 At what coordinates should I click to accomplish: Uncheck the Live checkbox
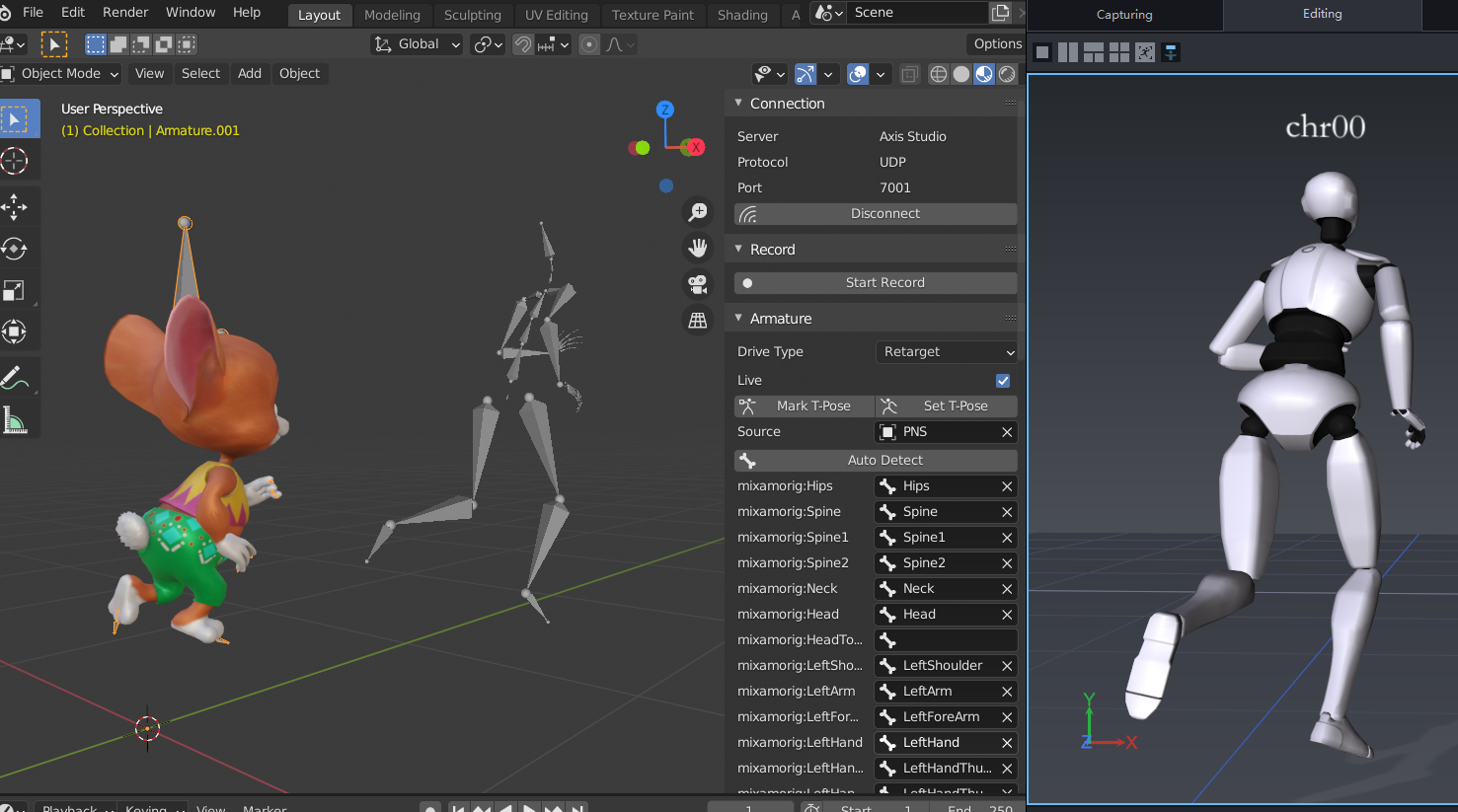1003,381
